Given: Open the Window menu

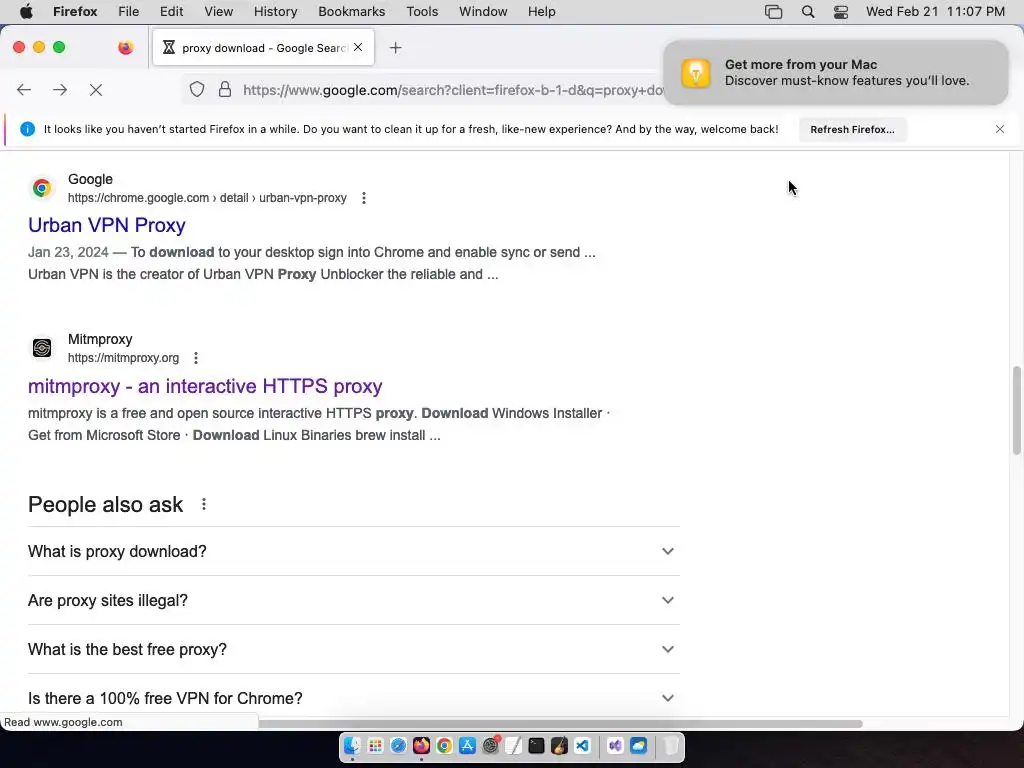Looking at the screenshot, I should pyautogui.click(x=483, y=11).
